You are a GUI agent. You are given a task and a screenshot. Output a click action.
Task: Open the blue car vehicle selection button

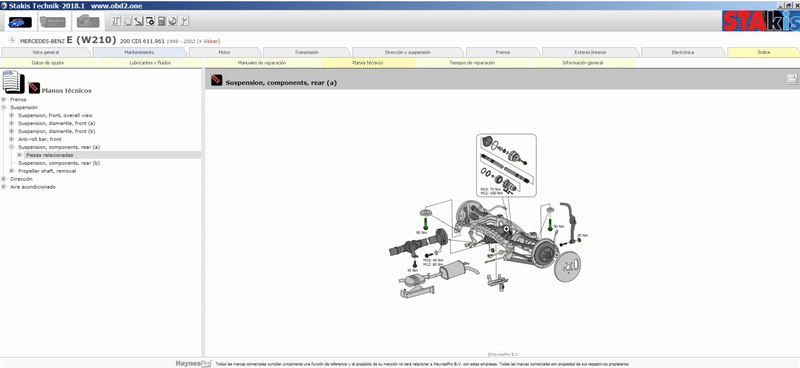point(20,21)
